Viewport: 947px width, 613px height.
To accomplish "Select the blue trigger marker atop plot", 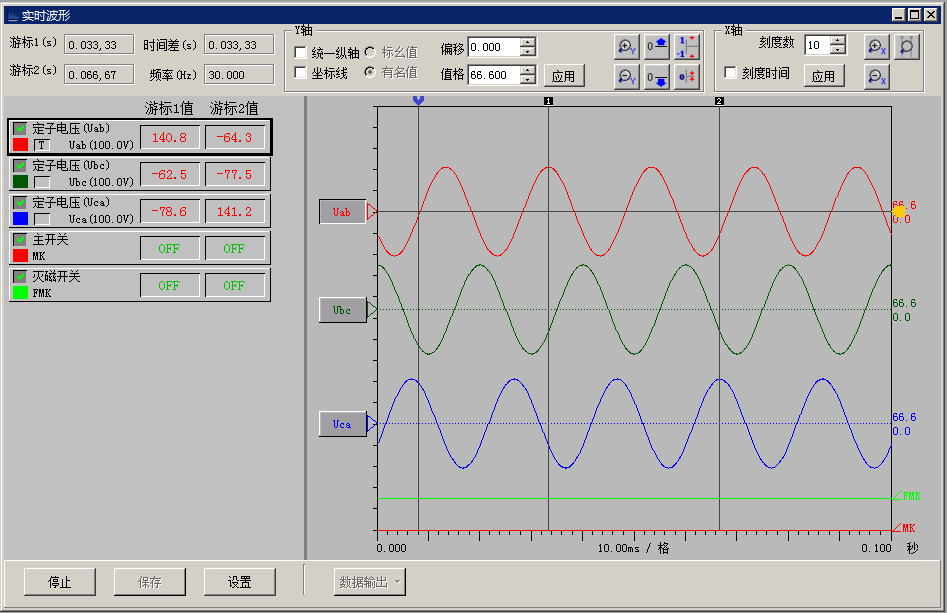I will coord(418,100).
